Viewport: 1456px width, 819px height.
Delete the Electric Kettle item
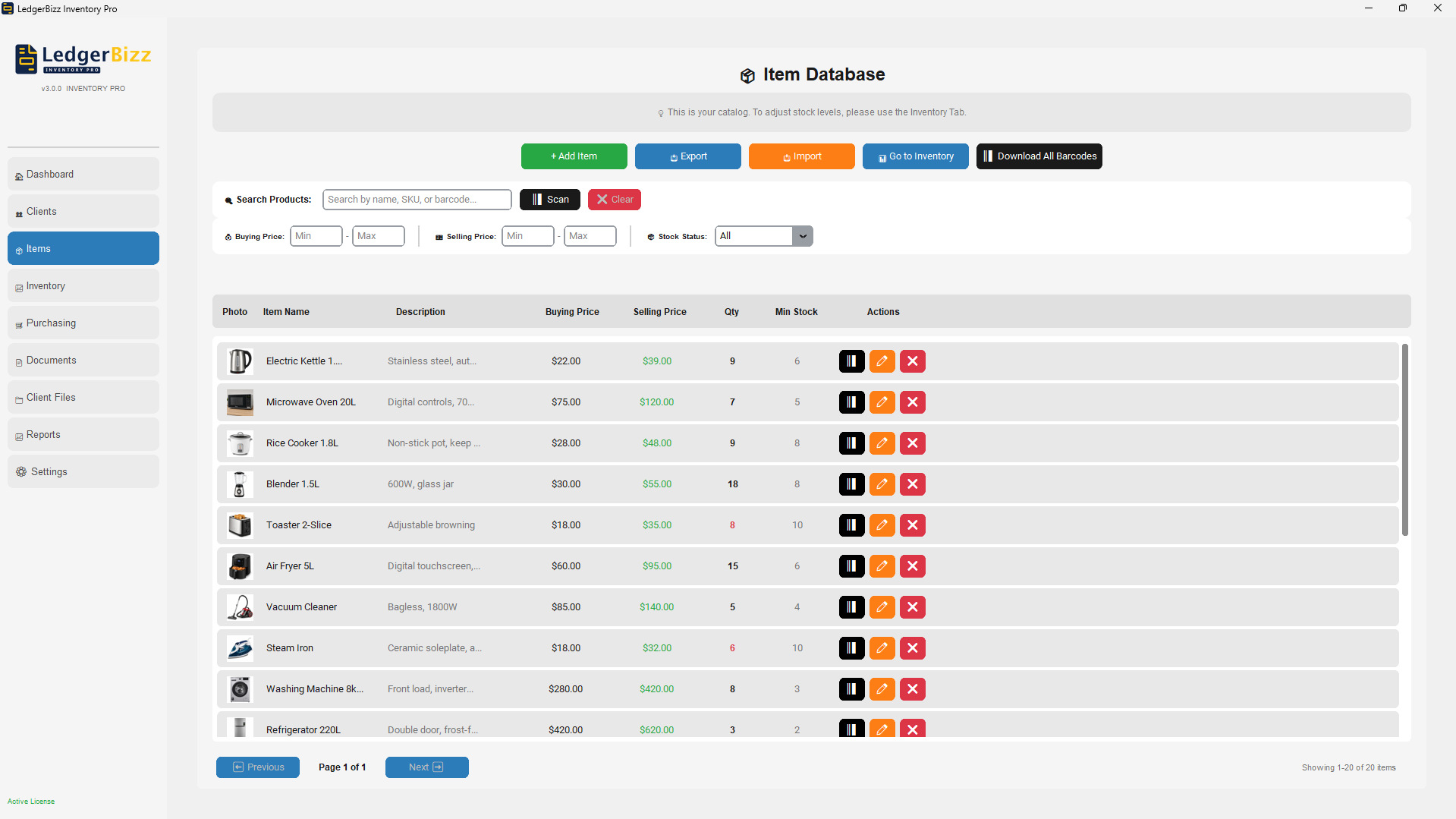pyautogui.click(x=912, y=361)
